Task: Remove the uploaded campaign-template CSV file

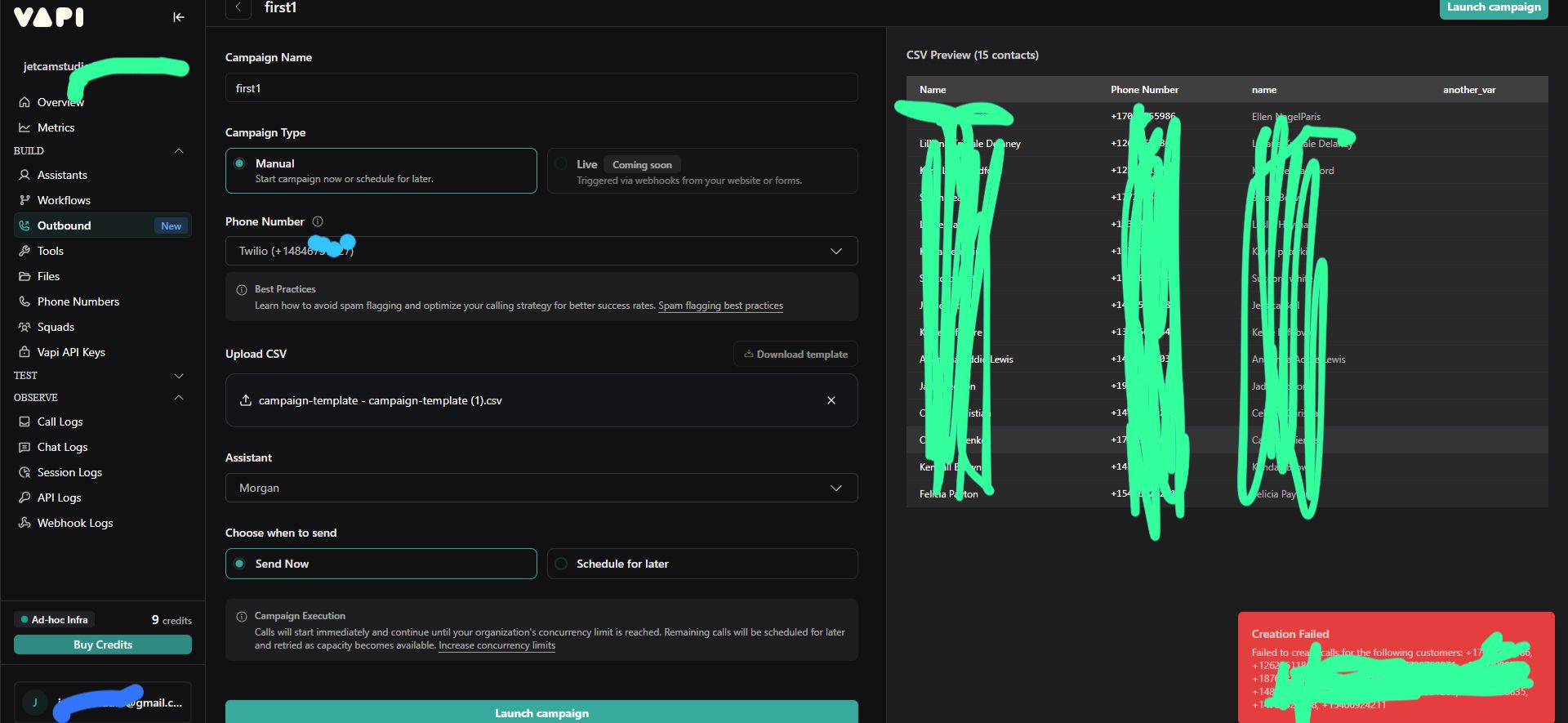Action: pos(831,400)
